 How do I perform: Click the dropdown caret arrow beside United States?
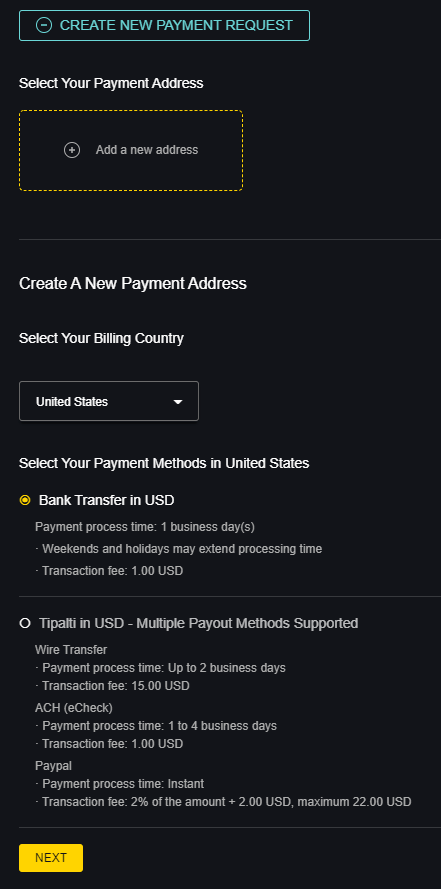tap(178, 402)
